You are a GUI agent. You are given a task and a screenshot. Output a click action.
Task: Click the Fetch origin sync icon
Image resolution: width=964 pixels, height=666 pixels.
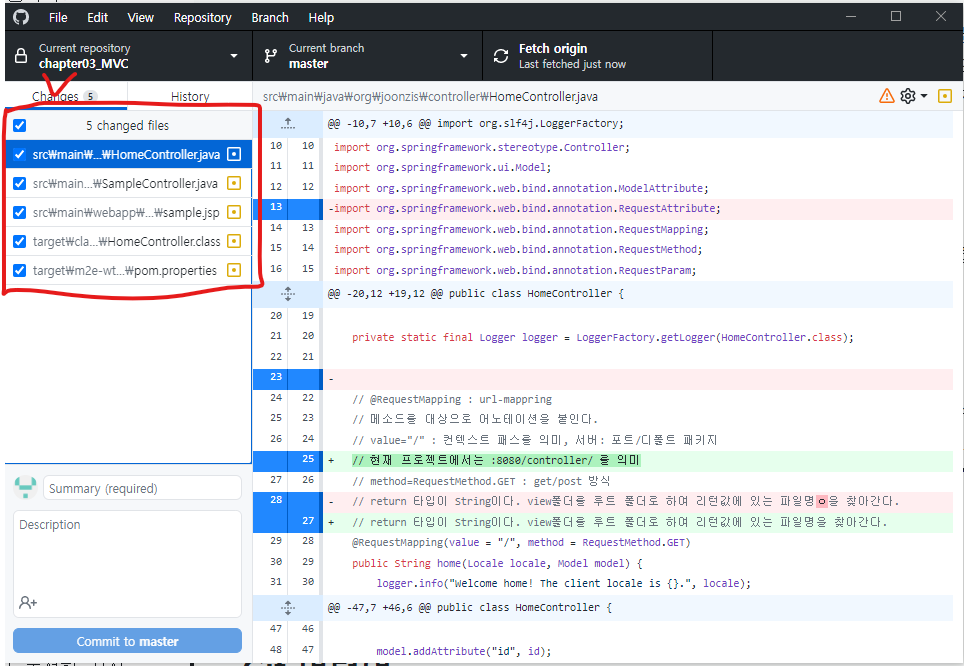pyautogui.click(x=501, y=56)
